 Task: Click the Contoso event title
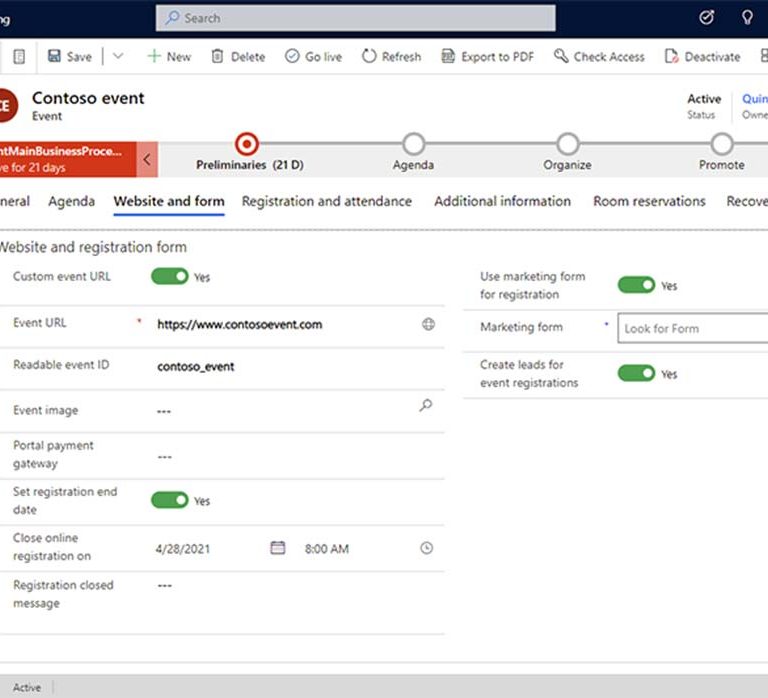tap(88, 98)
